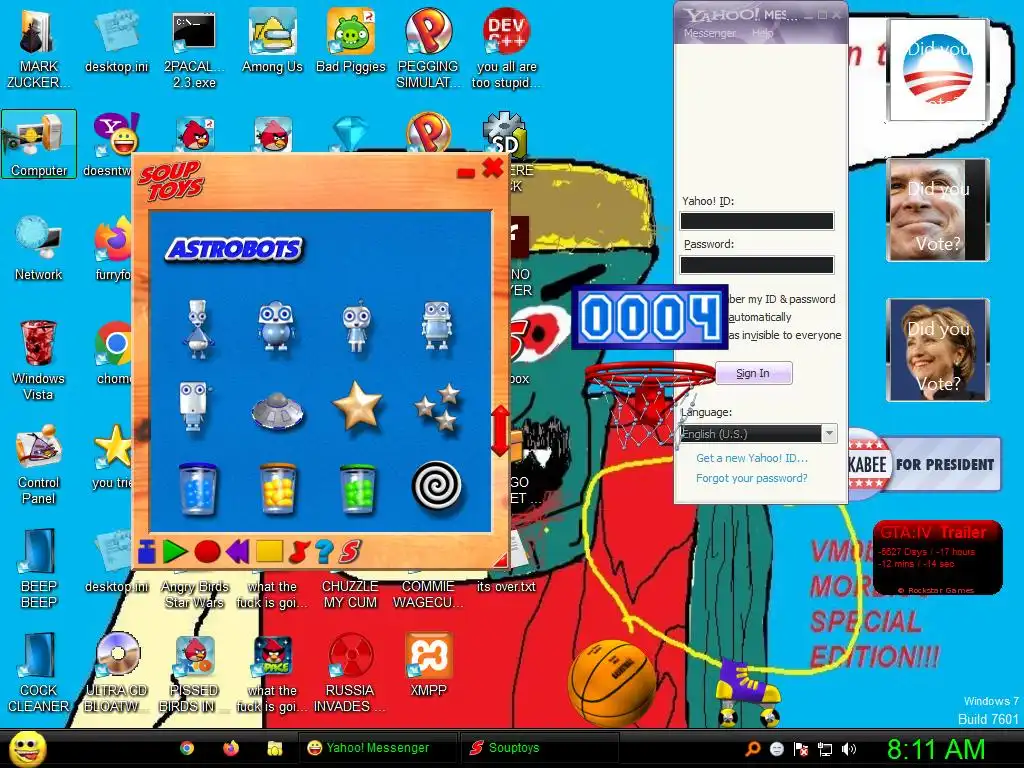Open Souptoys help via blue question mark
The image size is (1024, 768).
[x=324, y=552]
